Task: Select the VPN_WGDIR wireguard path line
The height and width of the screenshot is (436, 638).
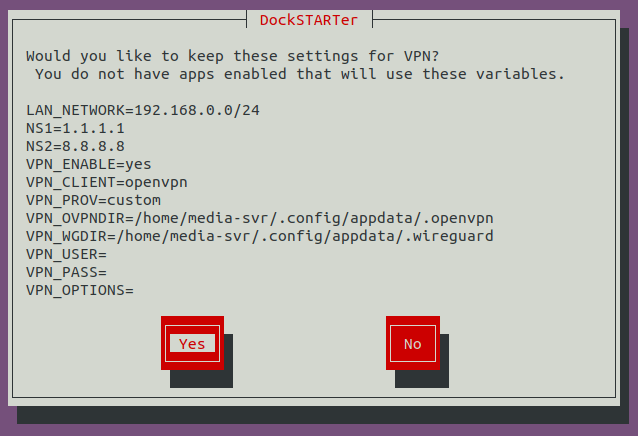Action: [260, 236]
